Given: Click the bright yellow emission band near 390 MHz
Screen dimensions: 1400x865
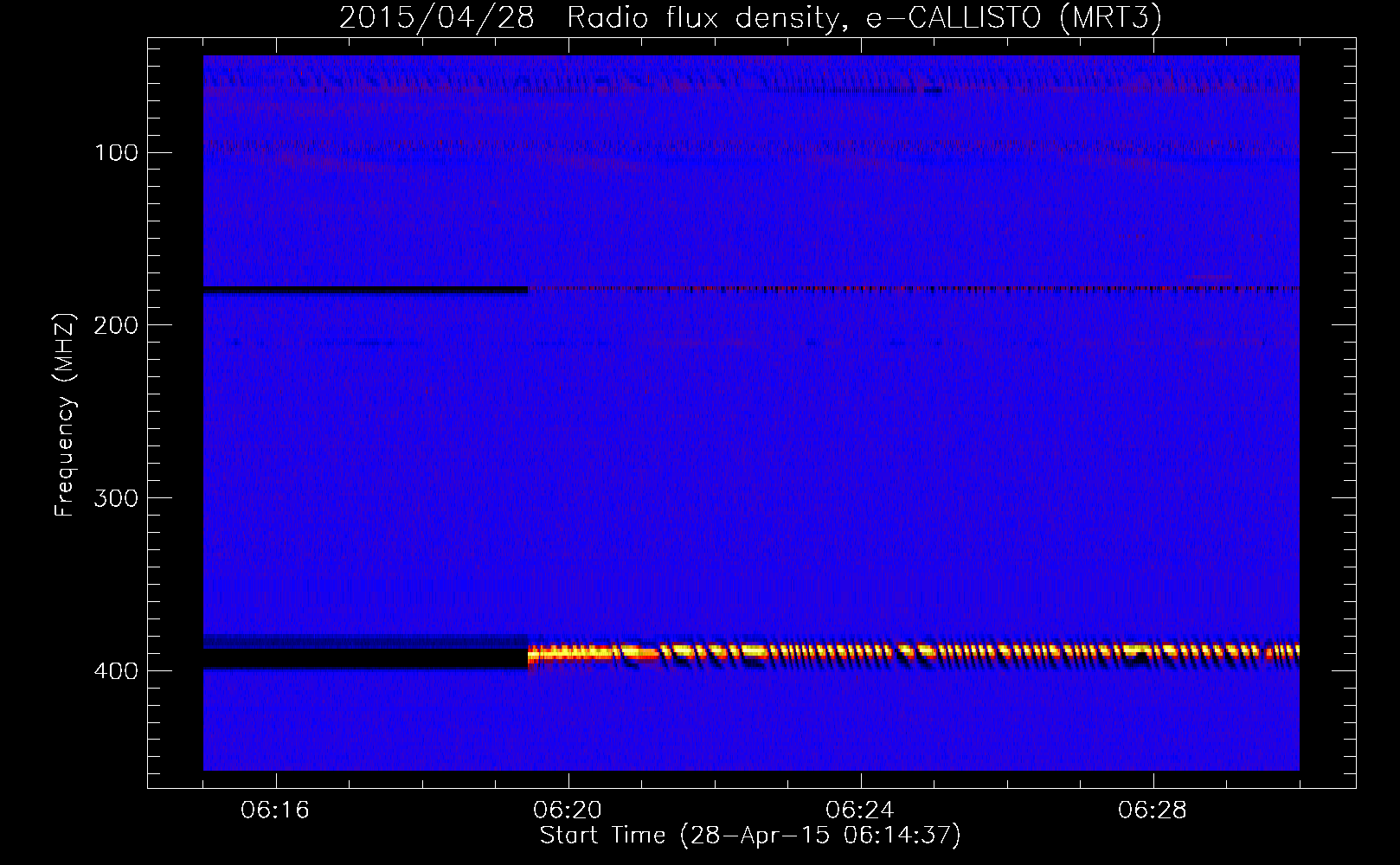Looking at the screenshot, I should click(x=914, y=651).
